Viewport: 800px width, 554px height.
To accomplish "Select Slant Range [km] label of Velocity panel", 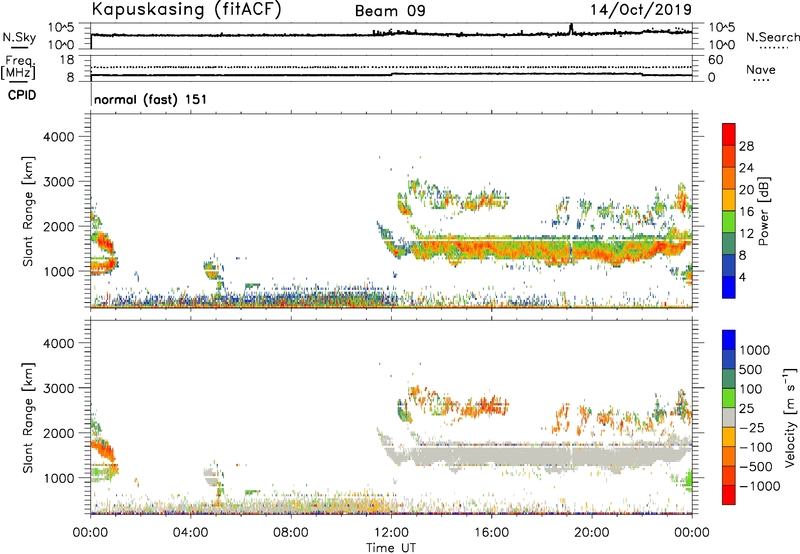I will (28, 418).
